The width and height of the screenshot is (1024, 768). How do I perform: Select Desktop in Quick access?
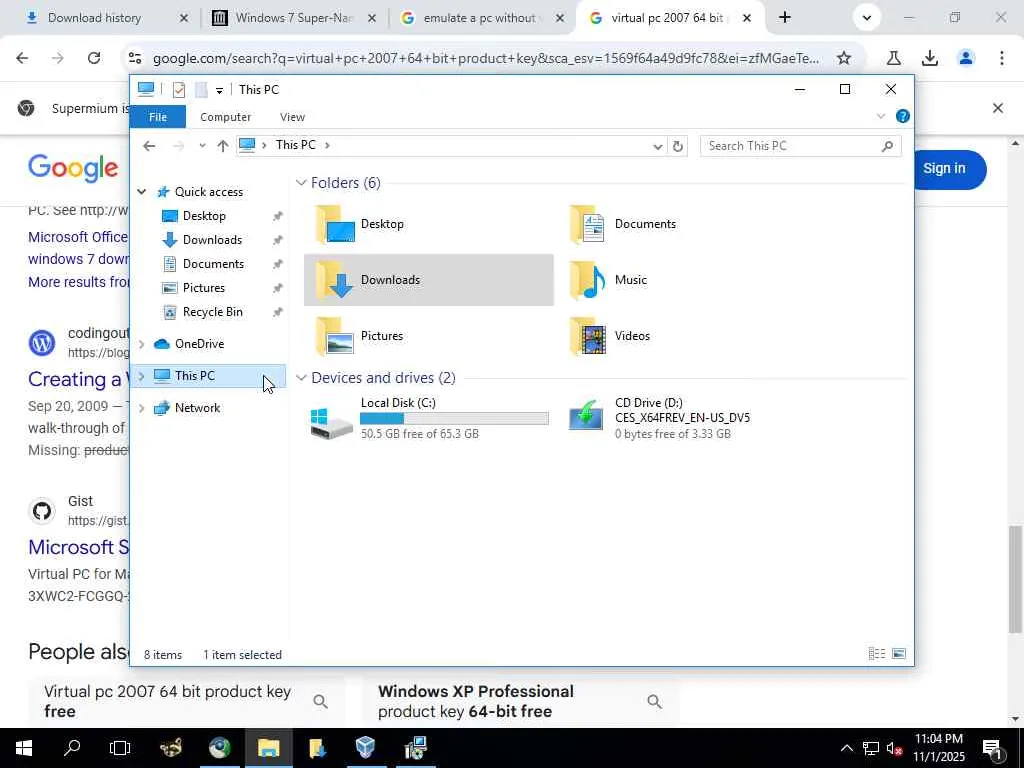[x=203, y=216]
